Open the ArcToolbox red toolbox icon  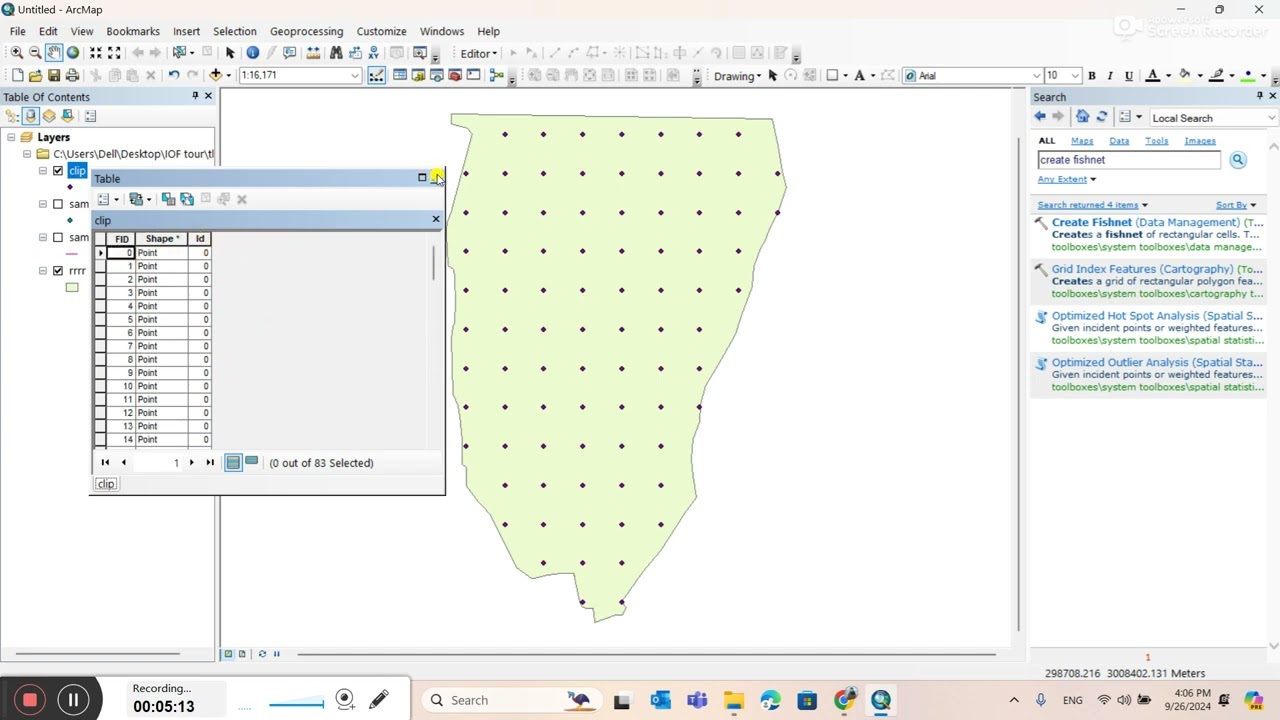[x=455, y=75]
